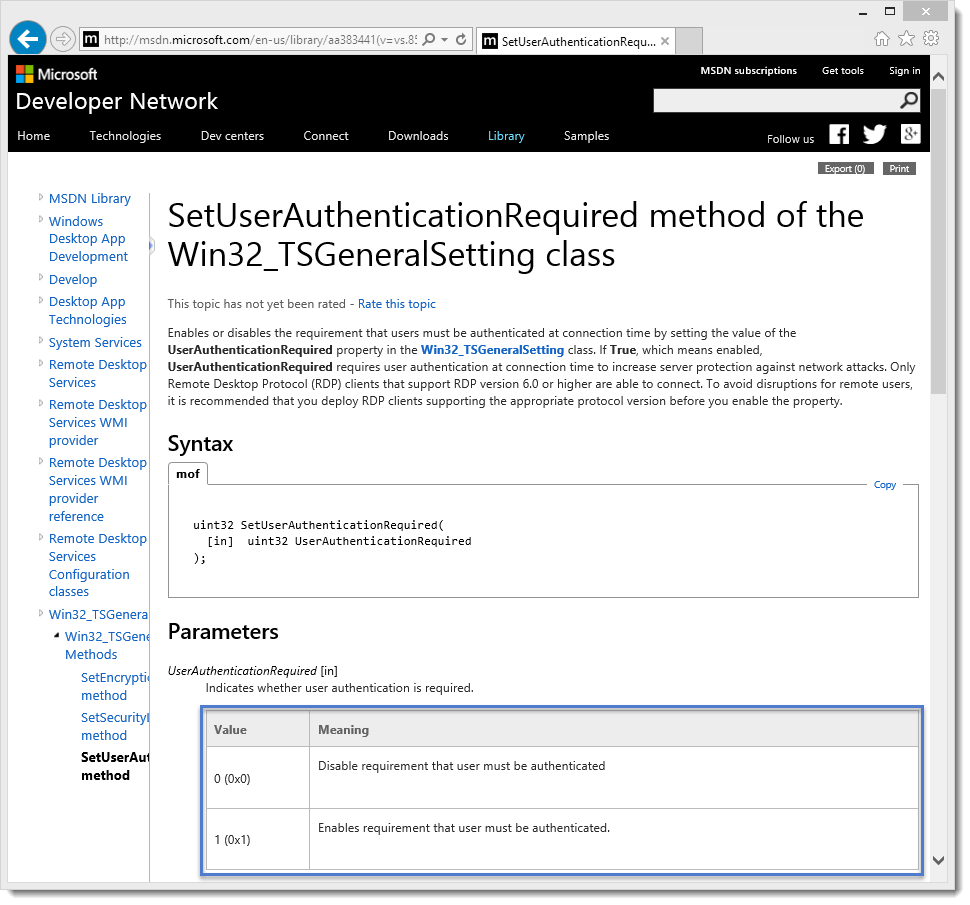The image size is (970, 905).
Task: Open the MSDN Facebook page icon
Action: (x=839, y=134)
